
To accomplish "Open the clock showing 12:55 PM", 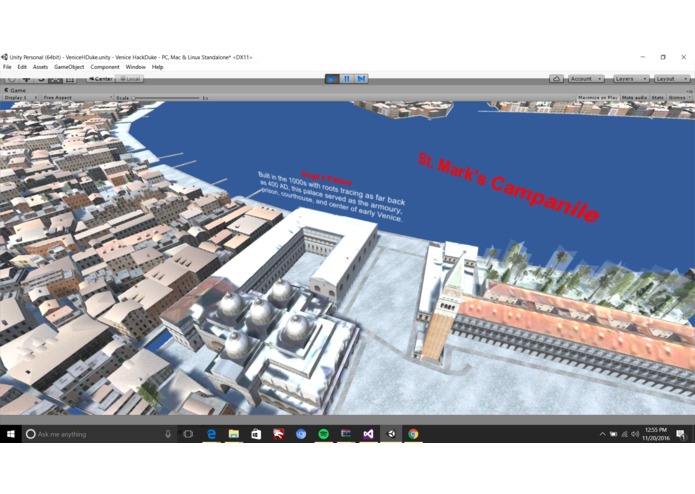I will point(656,434).
